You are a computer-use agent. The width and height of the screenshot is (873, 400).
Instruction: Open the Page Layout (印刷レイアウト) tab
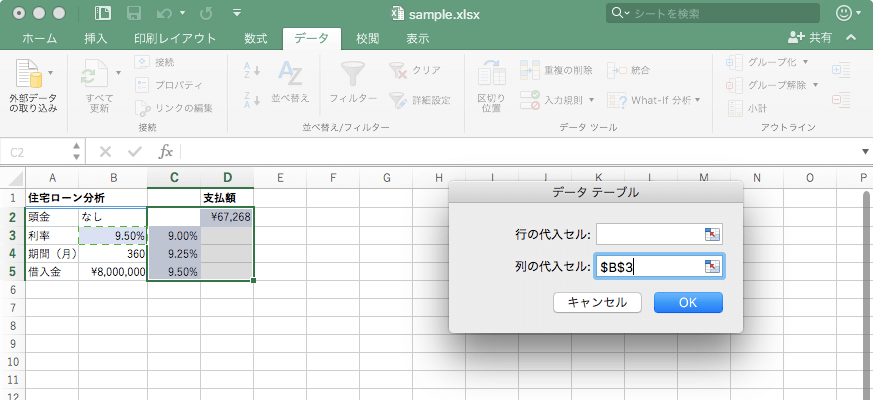click(x=175, y=38)
